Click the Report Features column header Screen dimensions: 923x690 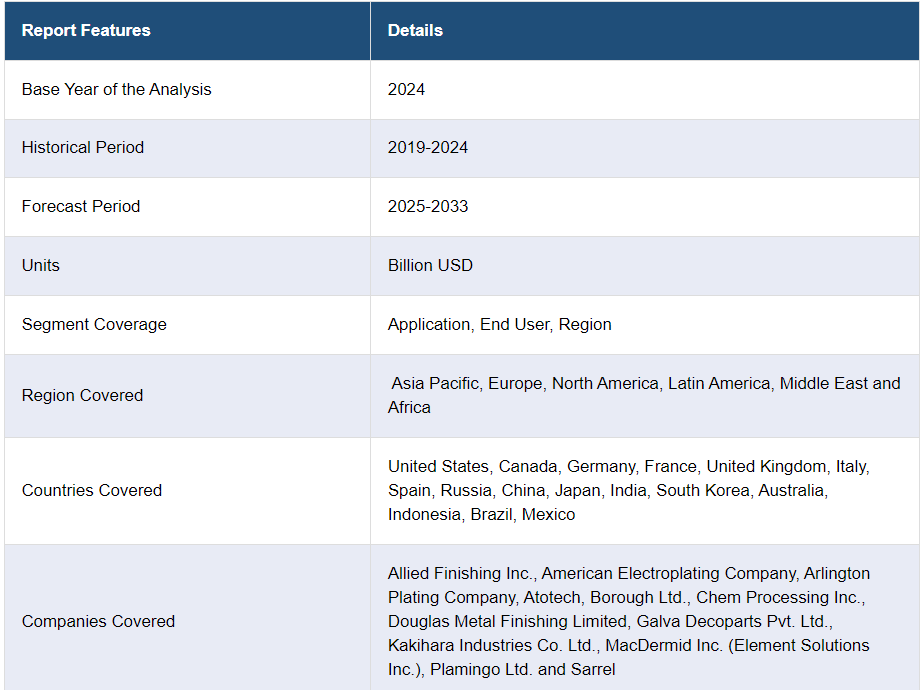coord(86,30)
